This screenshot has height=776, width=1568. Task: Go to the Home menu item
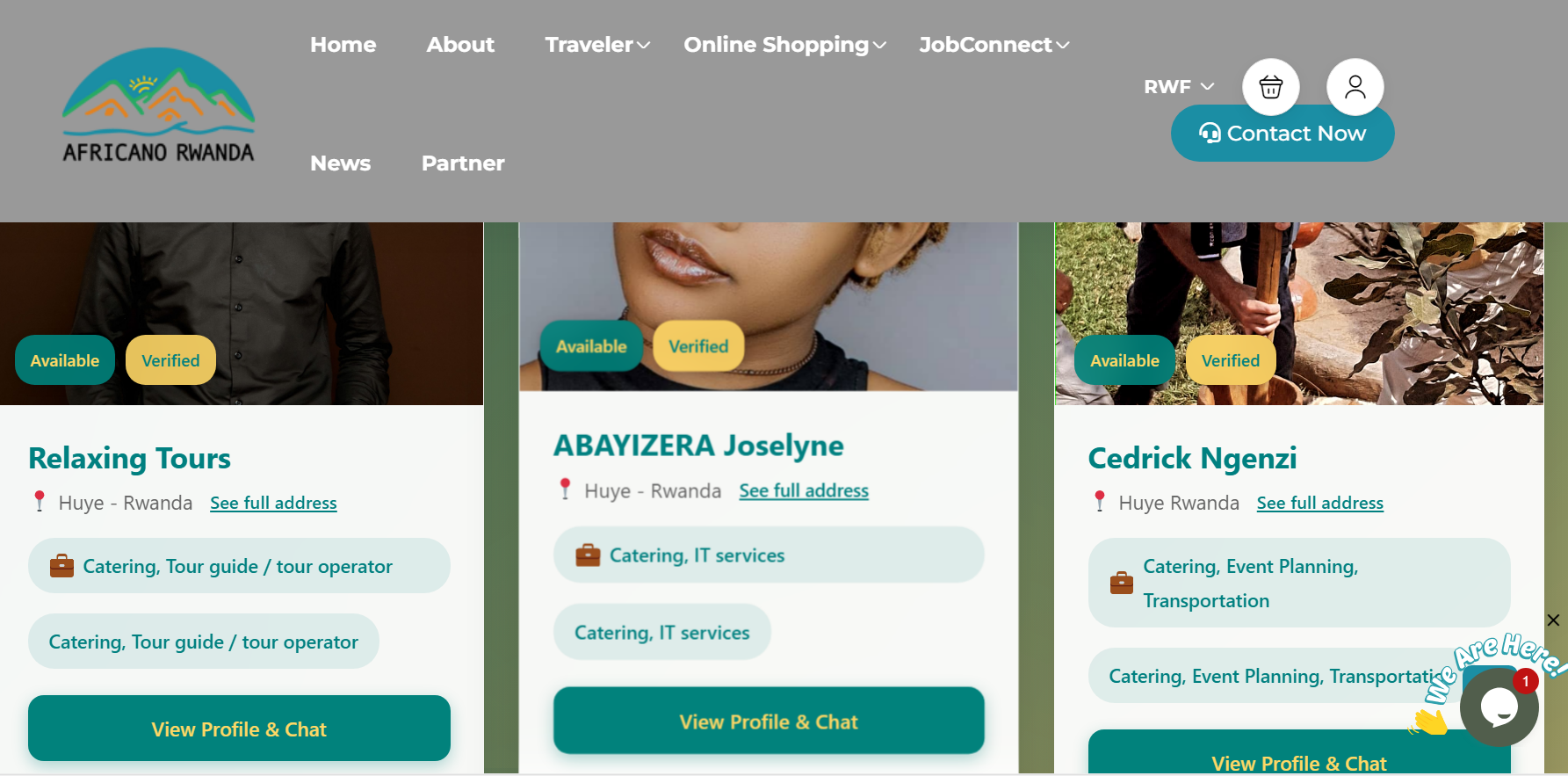[343, 45]
